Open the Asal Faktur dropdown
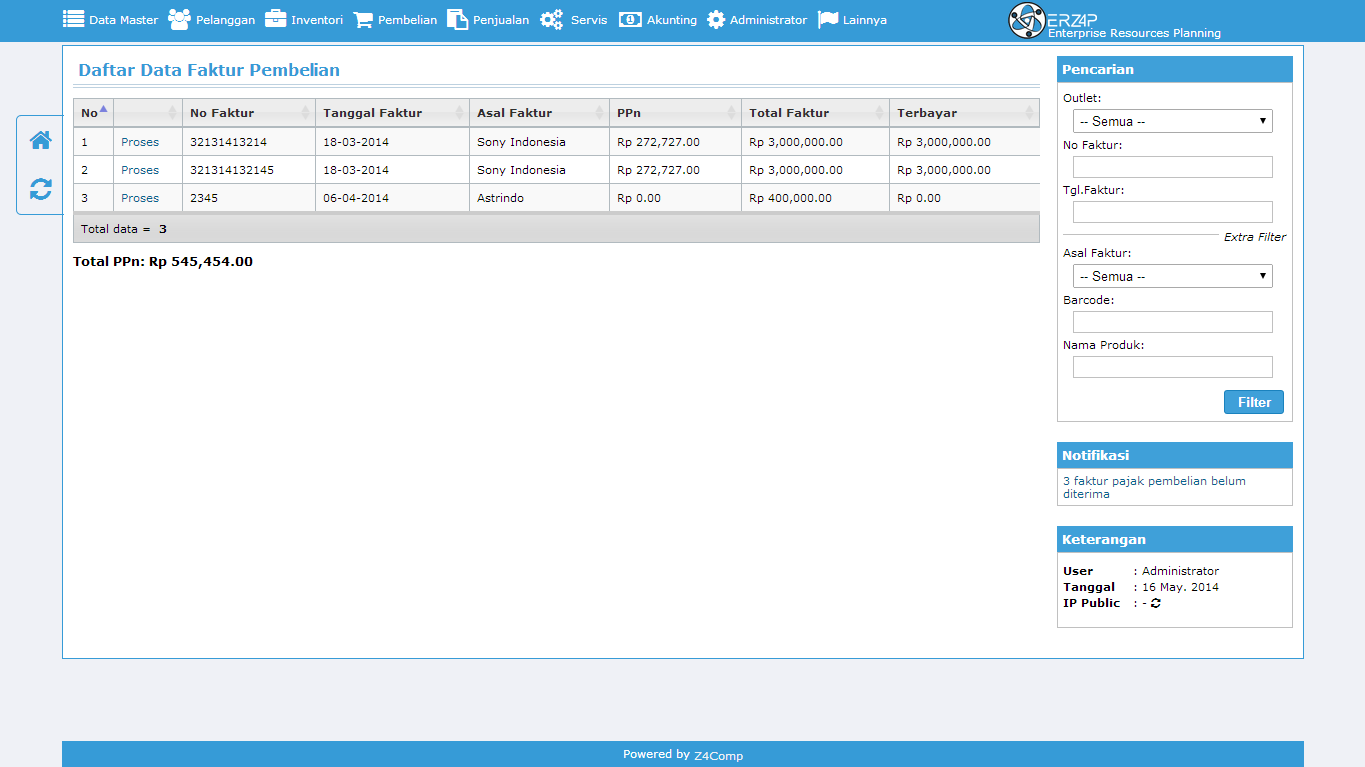The image size is (1365, 767). 1172,276
